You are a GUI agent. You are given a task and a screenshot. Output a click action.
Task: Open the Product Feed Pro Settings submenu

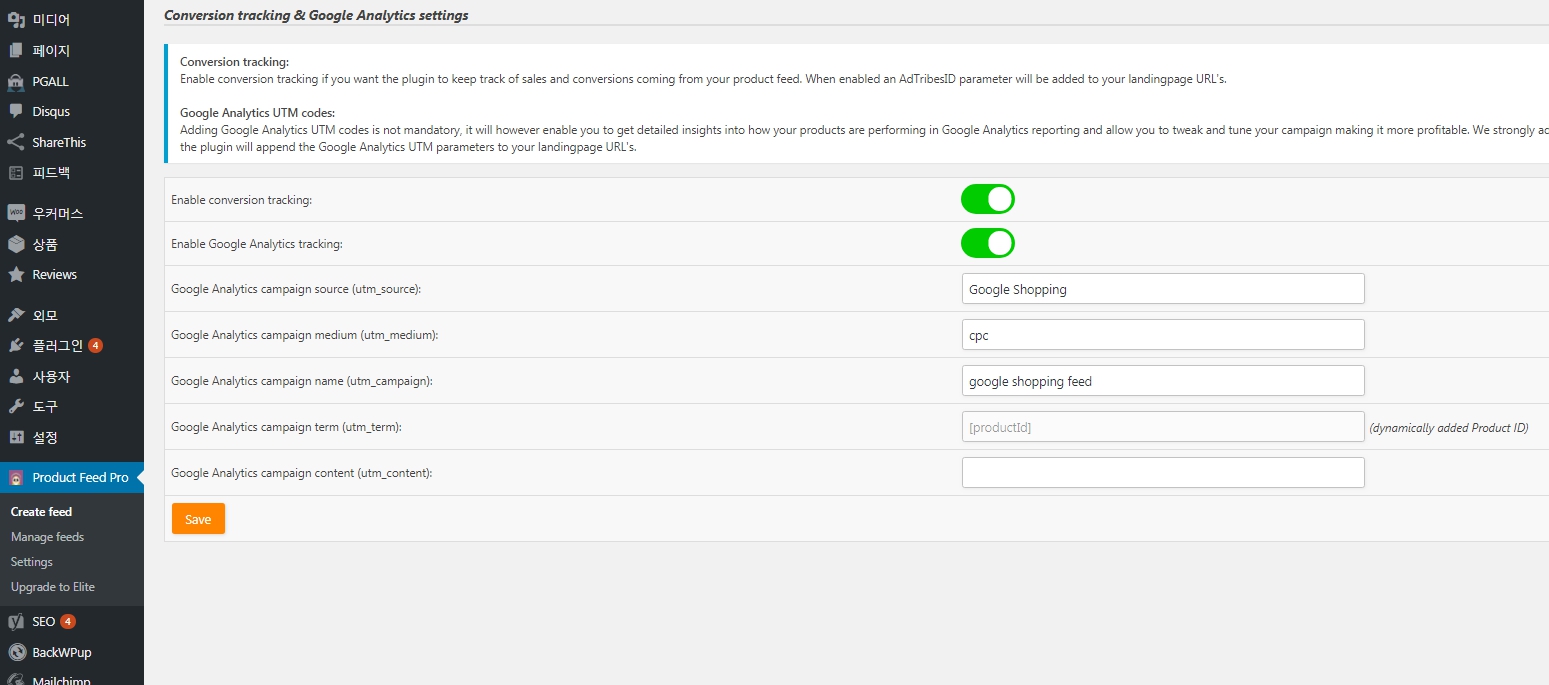(x=32, y=562)
